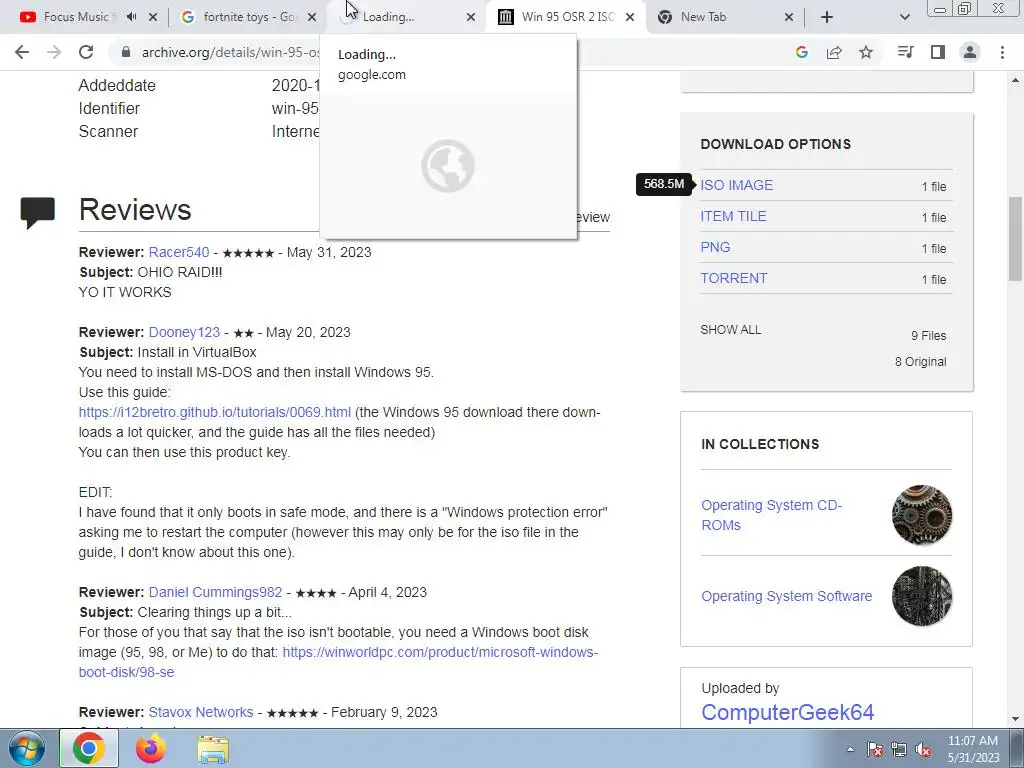
Task: Click the Chrome taskbar icon
Action: [89, 749]
